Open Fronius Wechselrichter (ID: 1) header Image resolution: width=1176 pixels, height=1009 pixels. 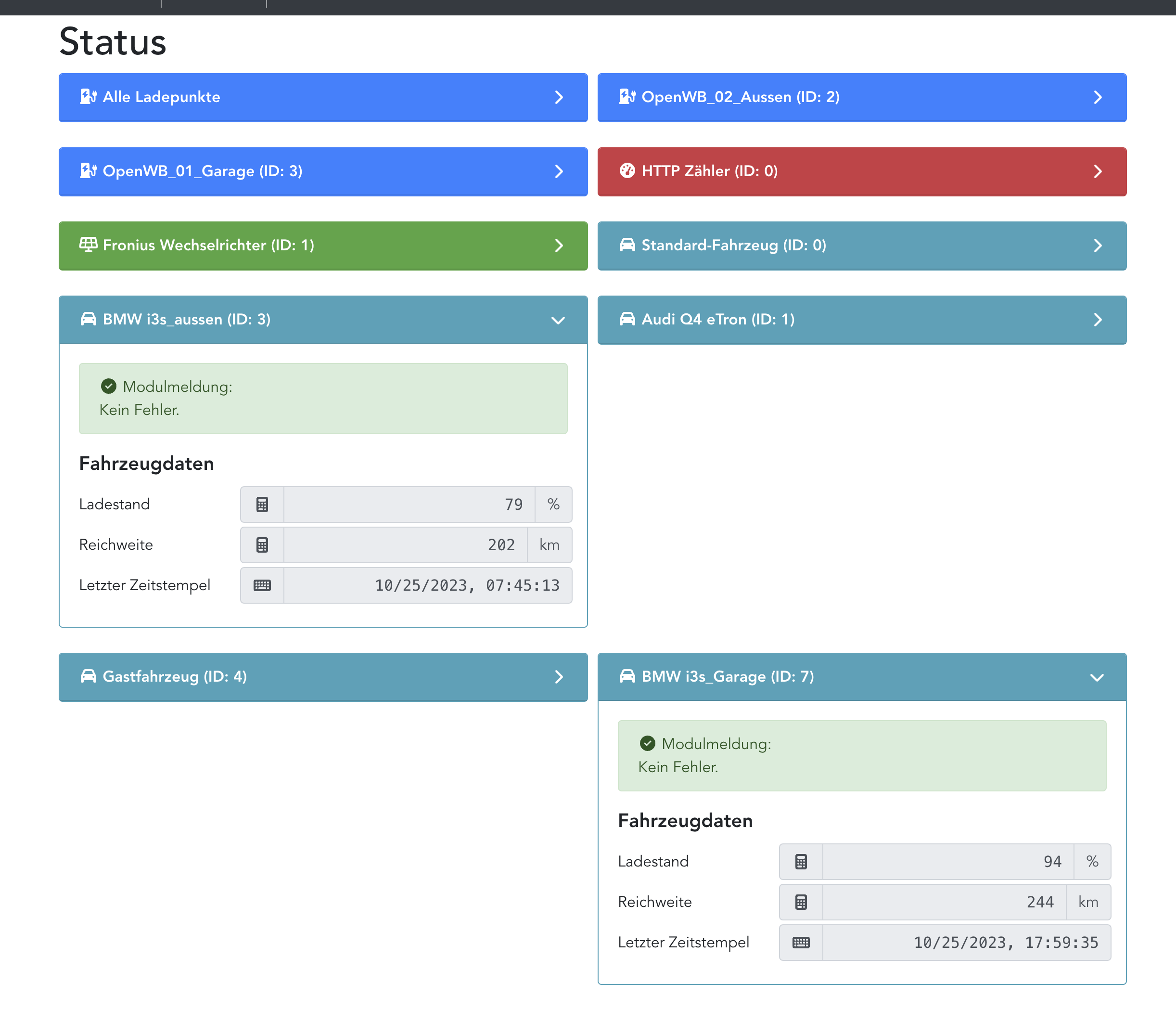208,246
